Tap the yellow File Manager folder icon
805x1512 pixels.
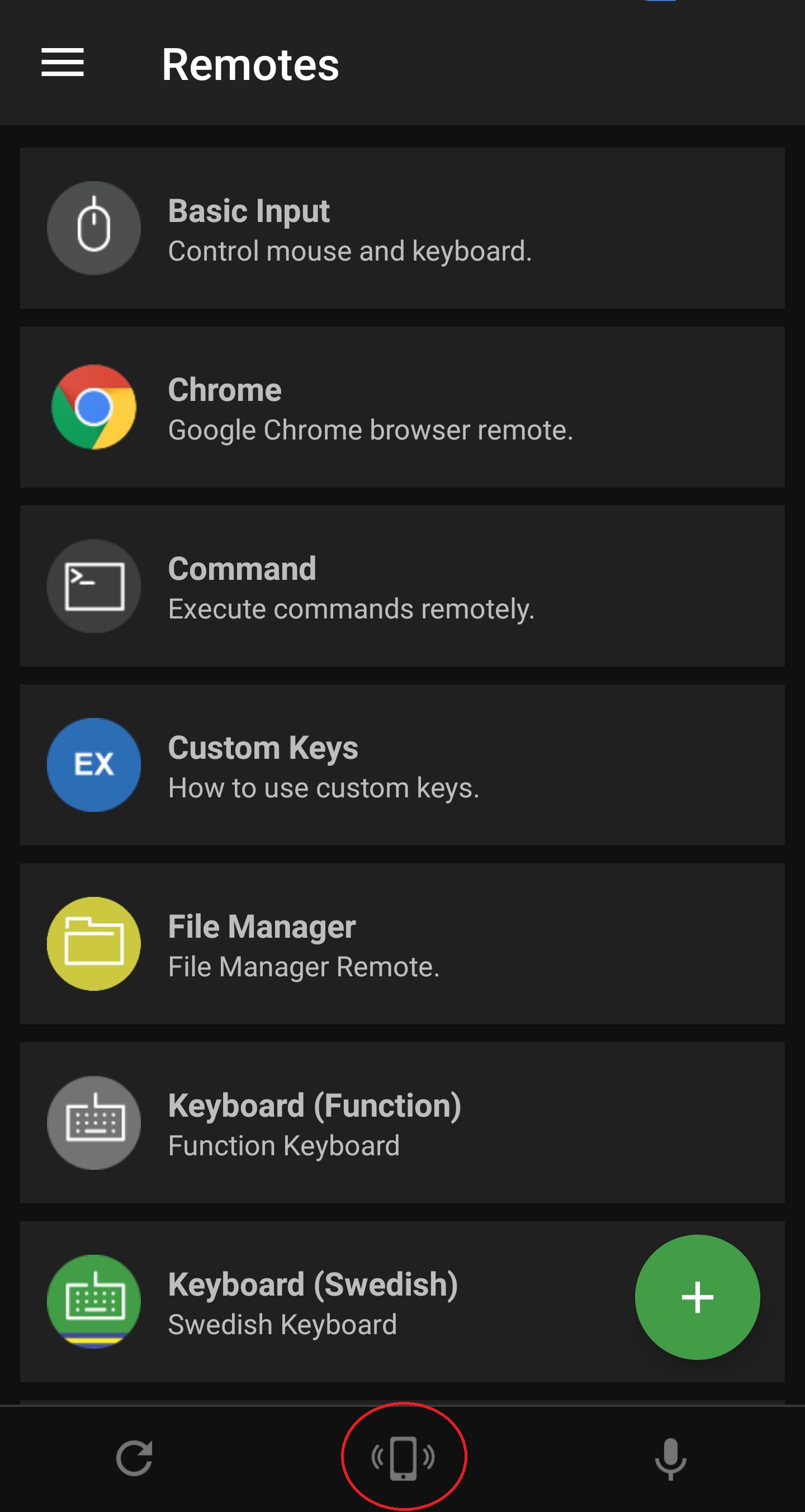pyautogui.click(x=94, y=944)
